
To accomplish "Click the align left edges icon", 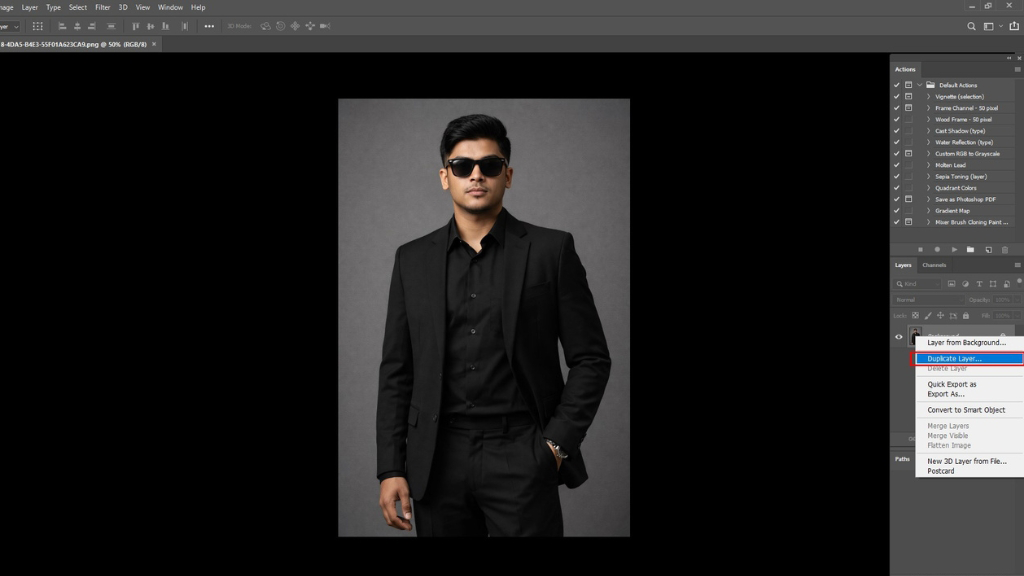I will pyautogui.click(x=62, y=26).
